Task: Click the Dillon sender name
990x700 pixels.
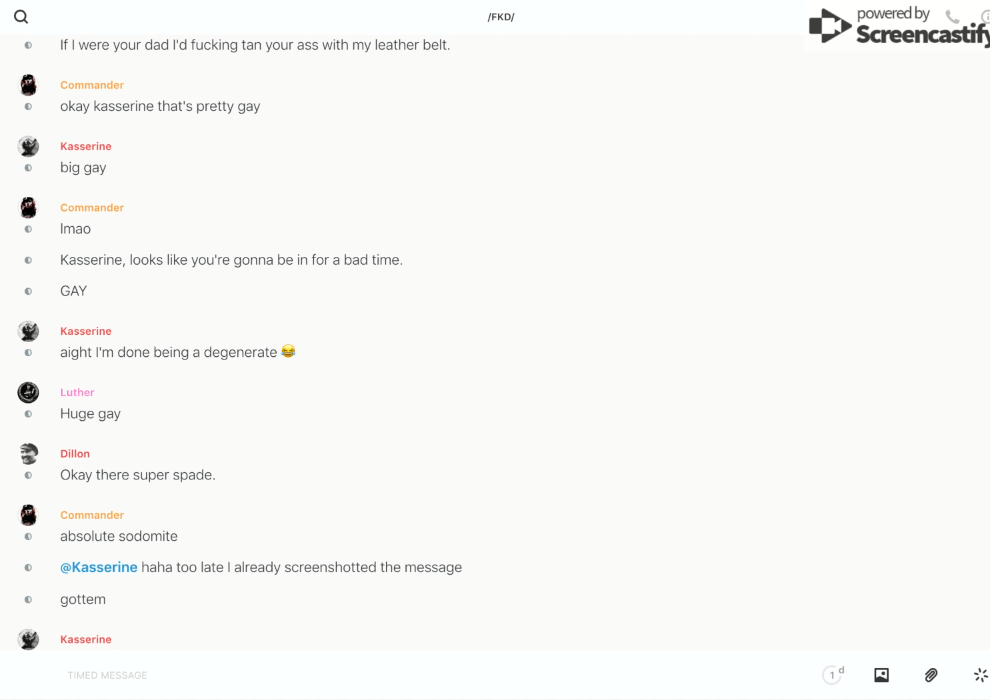Action: point(75,454)
